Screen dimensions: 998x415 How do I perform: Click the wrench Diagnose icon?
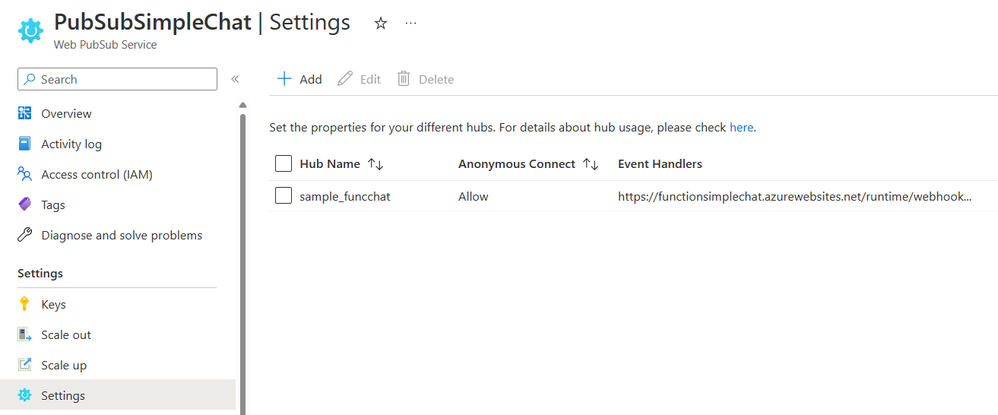(25, 235)
